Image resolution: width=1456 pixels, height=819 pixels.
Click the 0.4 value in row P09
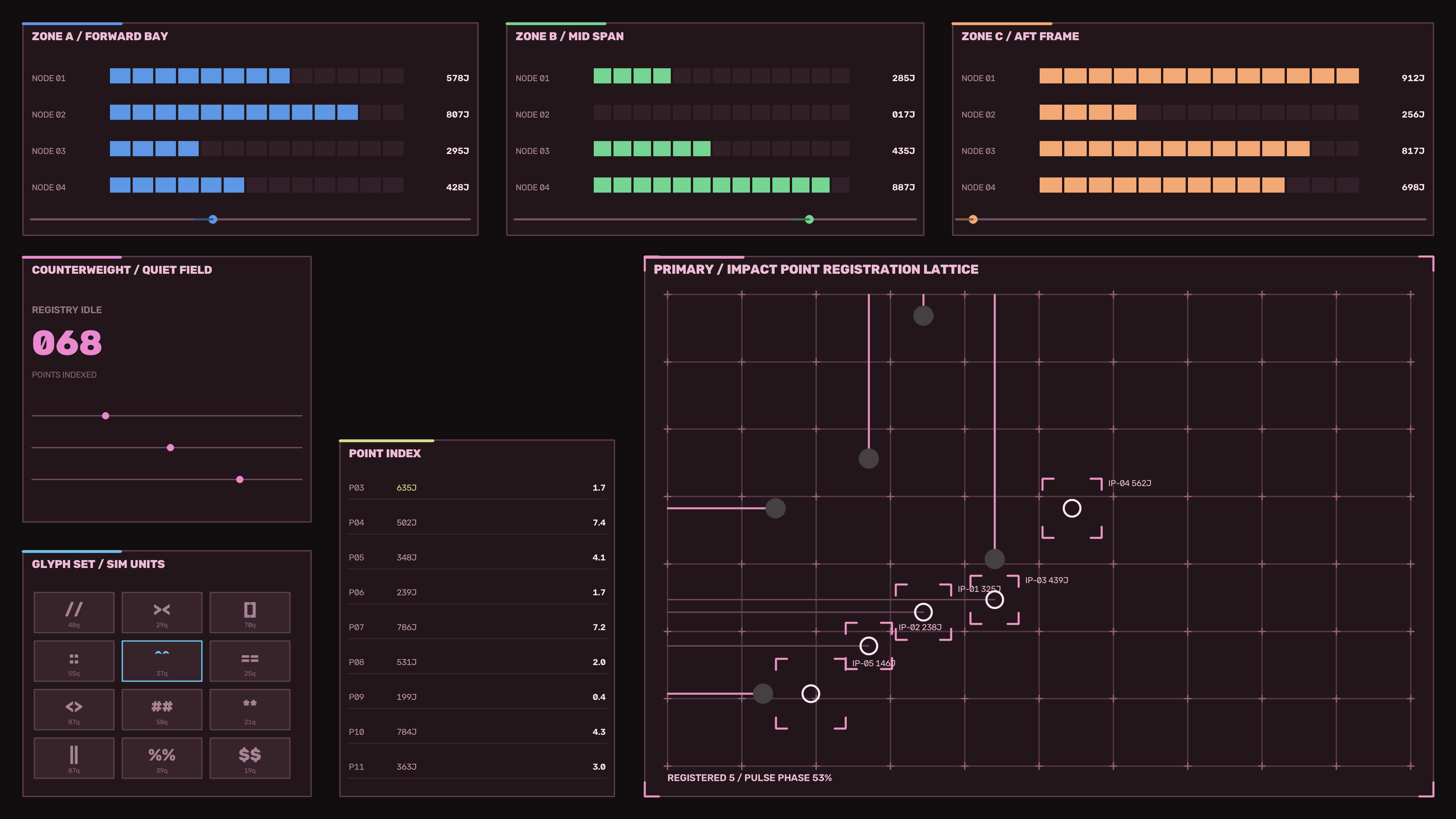pyautogui.click(x=599, y=698)
